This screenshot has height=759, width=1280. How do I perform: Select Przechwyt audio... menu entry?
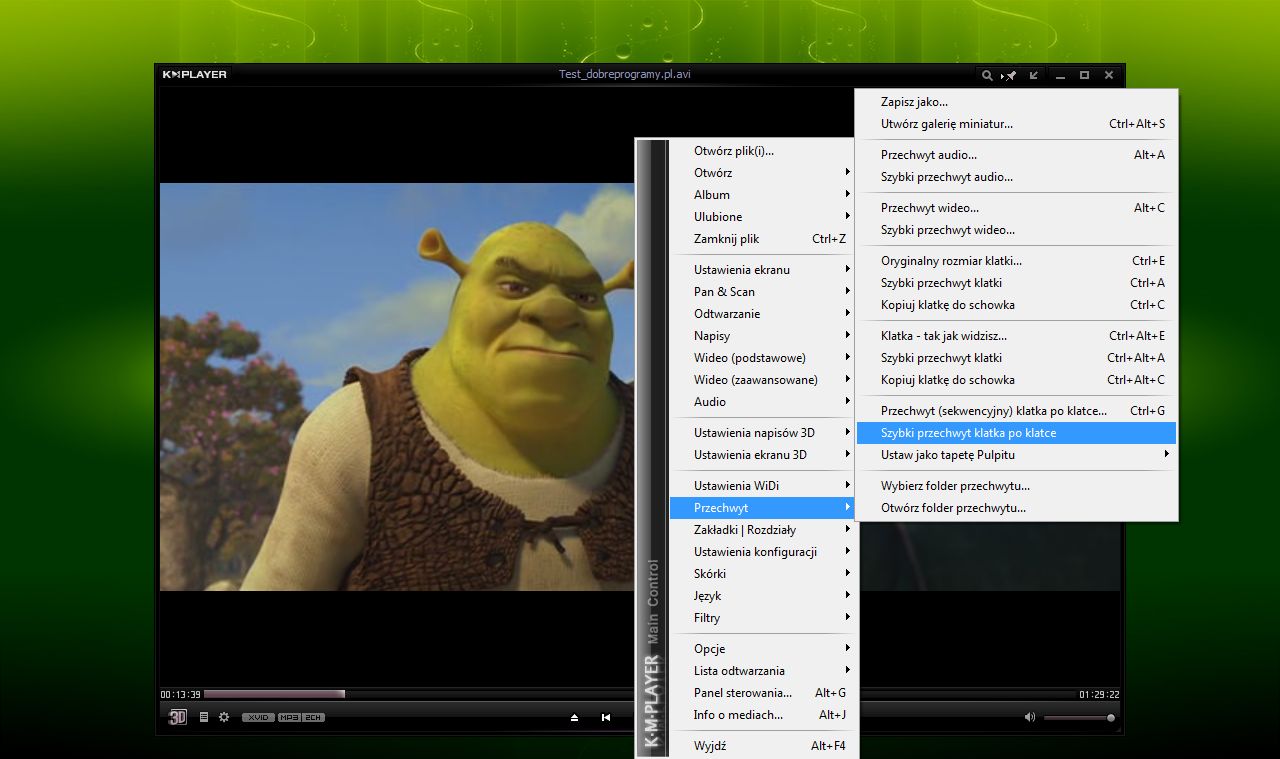(929, 155)
